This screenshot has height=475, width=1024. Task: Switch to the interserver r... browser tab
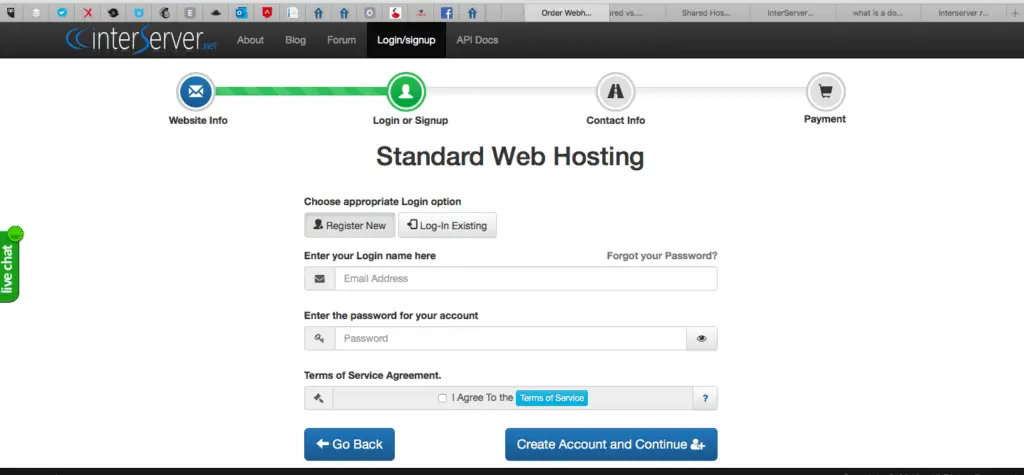(x=963, y=12)
